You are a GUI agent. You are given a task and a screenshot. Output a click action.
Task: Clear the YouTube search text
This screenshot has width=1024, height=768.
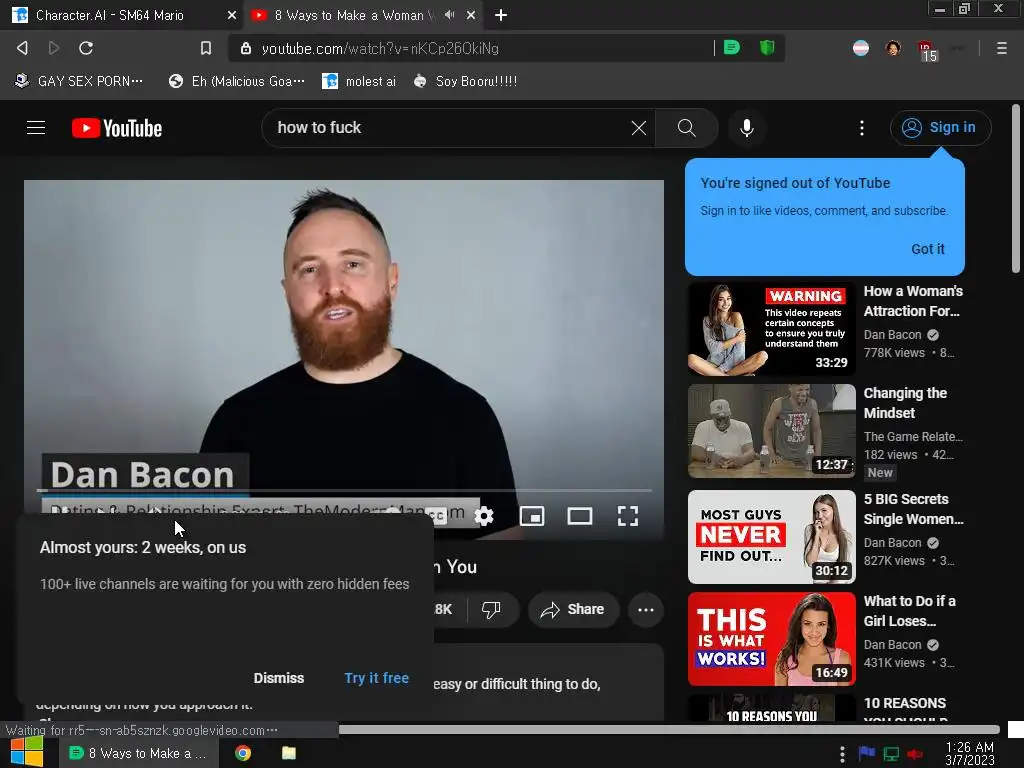[639, 128]
